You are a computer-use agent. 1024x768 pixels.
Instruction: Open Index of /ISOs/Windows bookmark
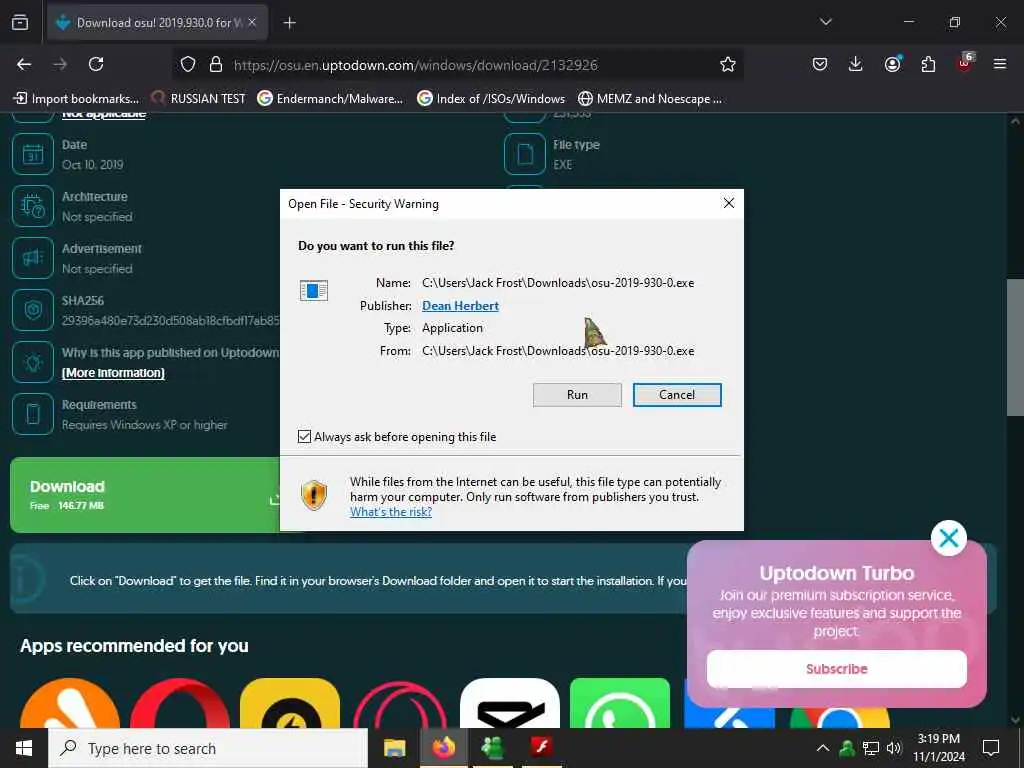pyautogui.click(x=491, y=99)
